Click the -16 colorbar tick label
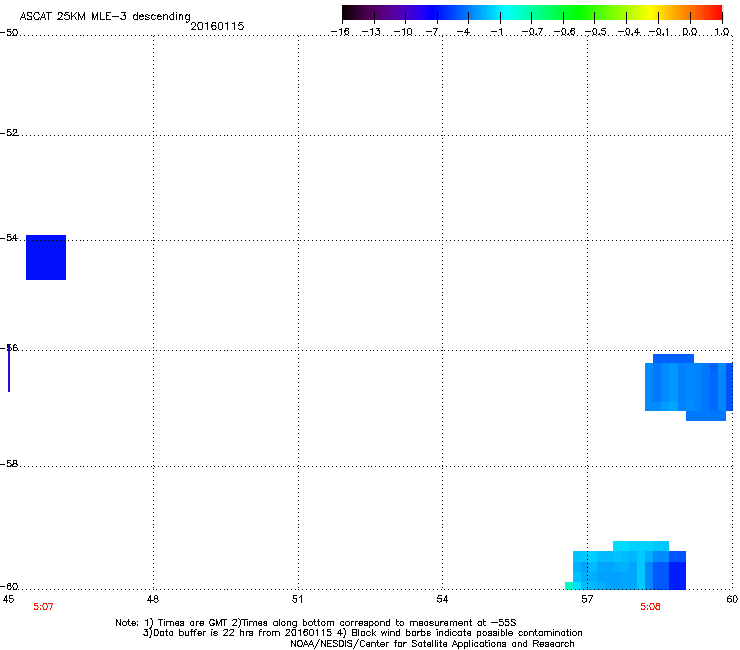 (x=340, y=32)
